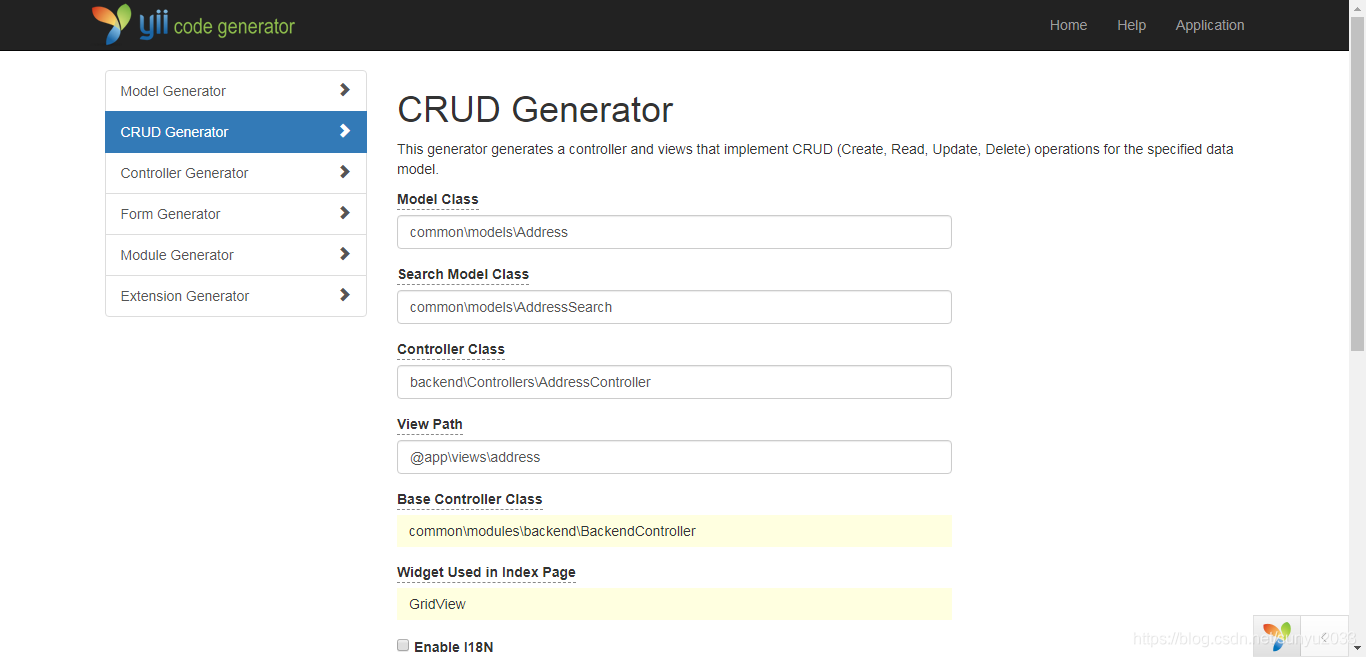Open the Help page from the navbar

coord(1131,24)
